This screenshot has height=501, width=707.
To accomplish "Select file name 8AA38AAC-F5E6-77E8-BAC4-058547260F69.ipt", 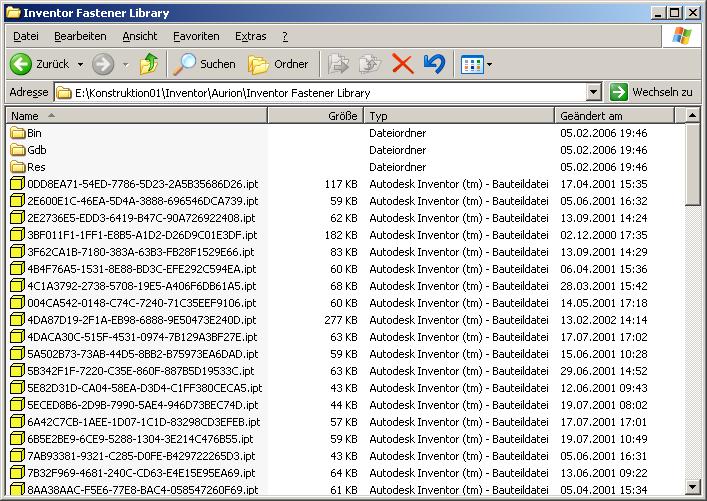I will pyautogui.click(x=143, y=490).
